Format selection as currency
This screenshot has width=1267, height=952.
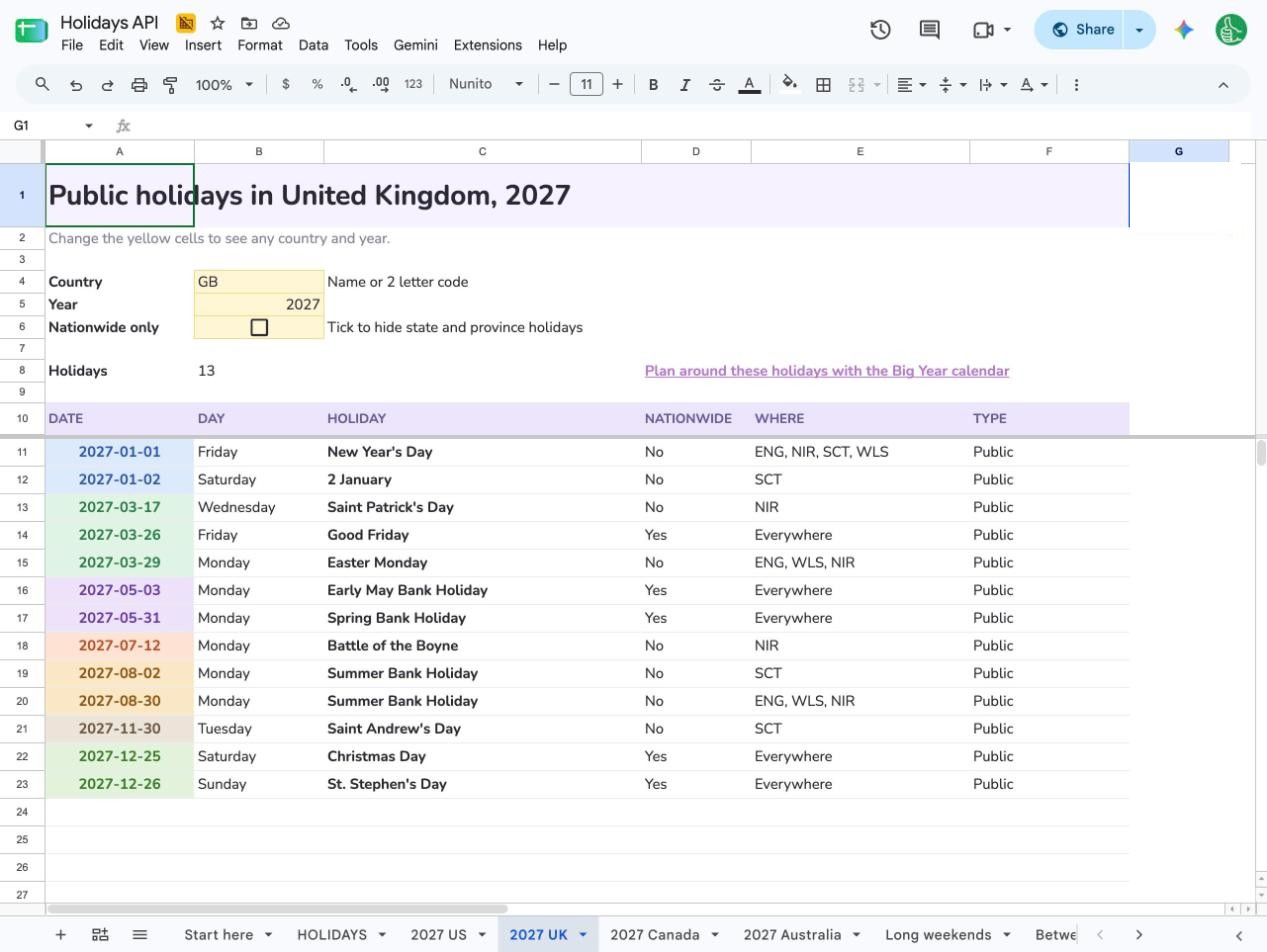[286, 85]
